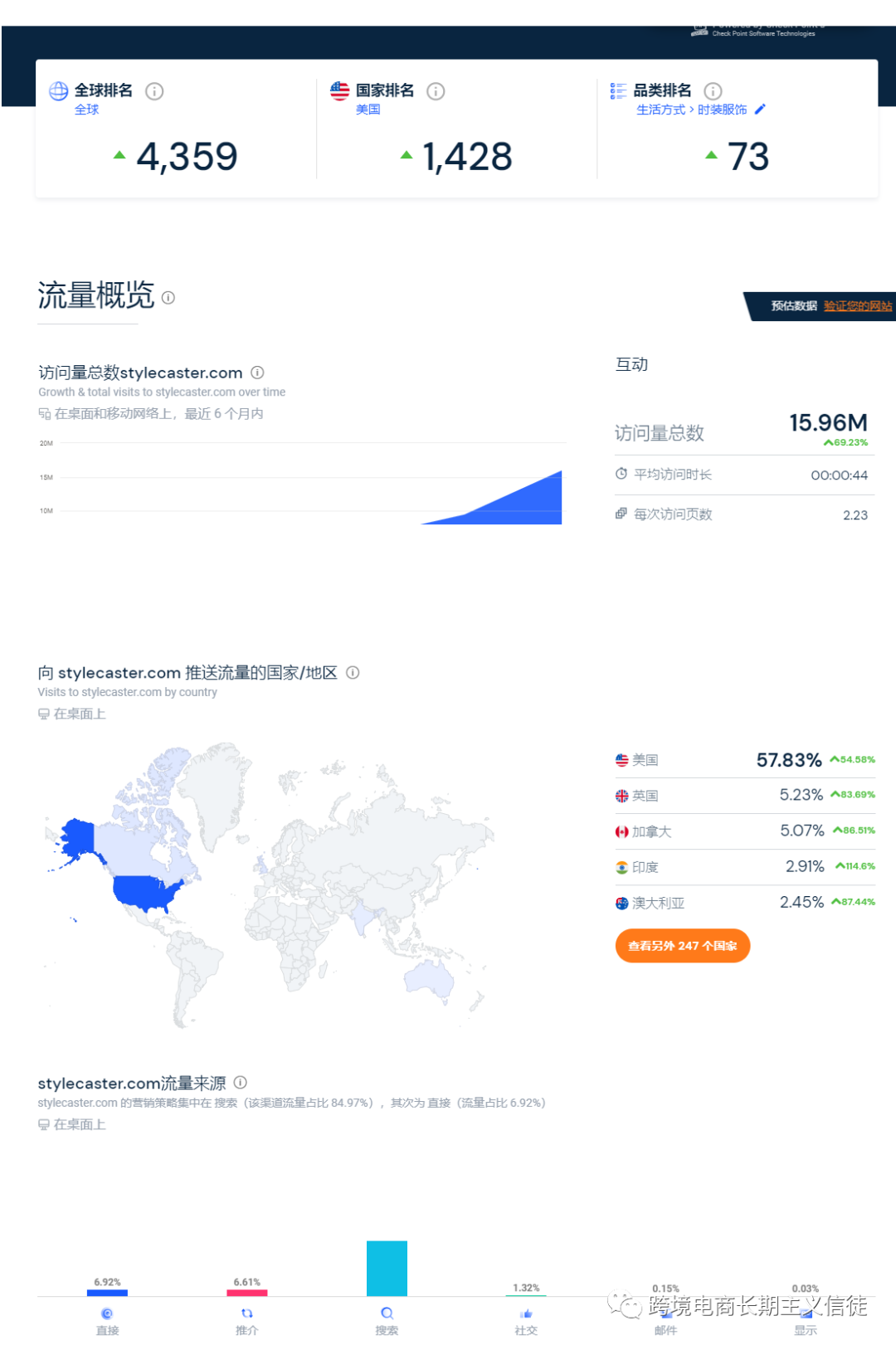The image size is (896, 1345).
Task: Click Alaska on the world map
Action: [79, 836]
